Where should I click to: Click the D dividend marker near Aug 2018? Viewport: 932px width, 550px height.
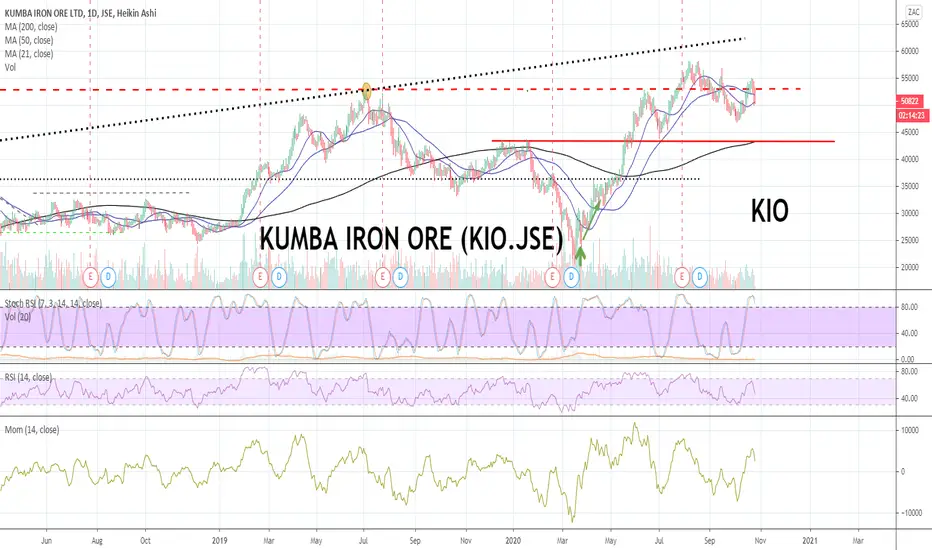tap(108, 276)
